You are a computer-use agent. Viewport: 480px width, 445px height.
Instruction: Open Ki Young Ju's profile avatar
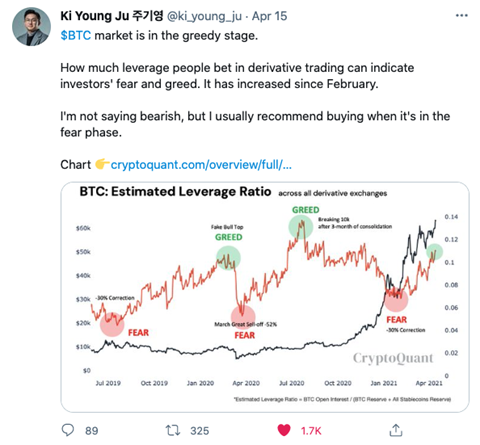[x=31, y=27]
